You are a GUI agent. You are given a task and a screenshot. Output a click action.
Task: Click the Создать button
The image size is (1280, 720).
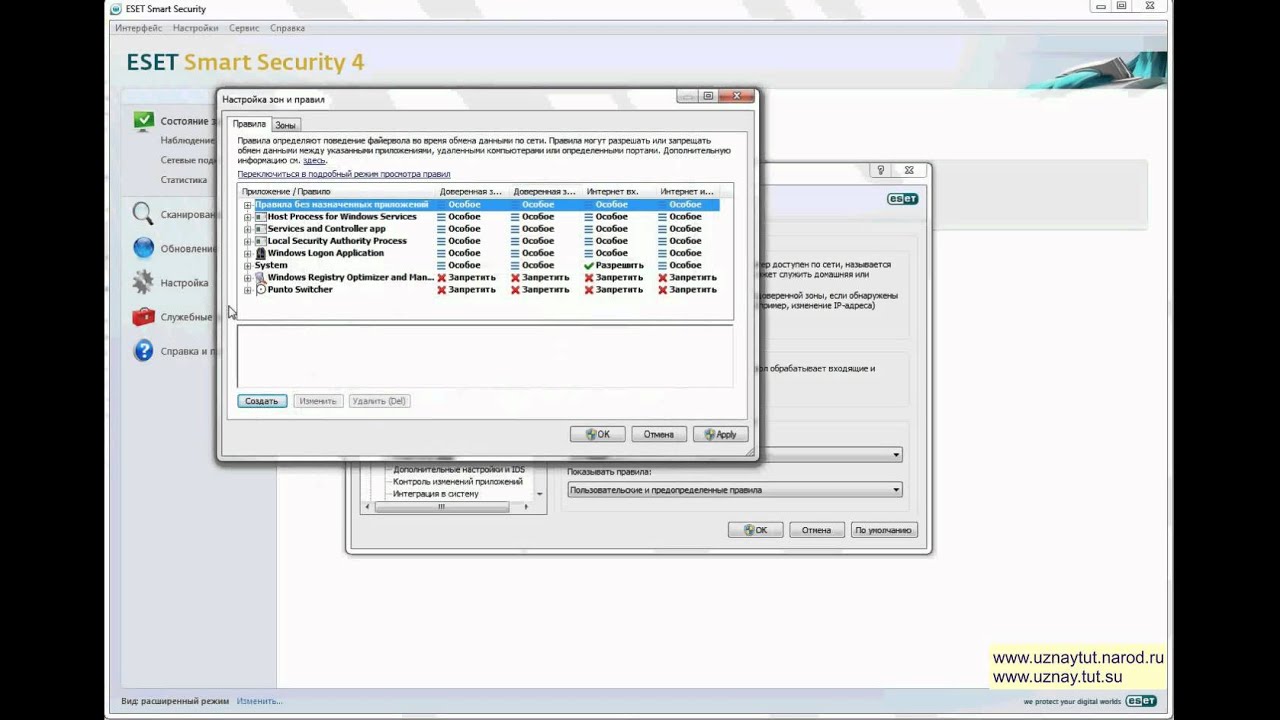point(262,401)
